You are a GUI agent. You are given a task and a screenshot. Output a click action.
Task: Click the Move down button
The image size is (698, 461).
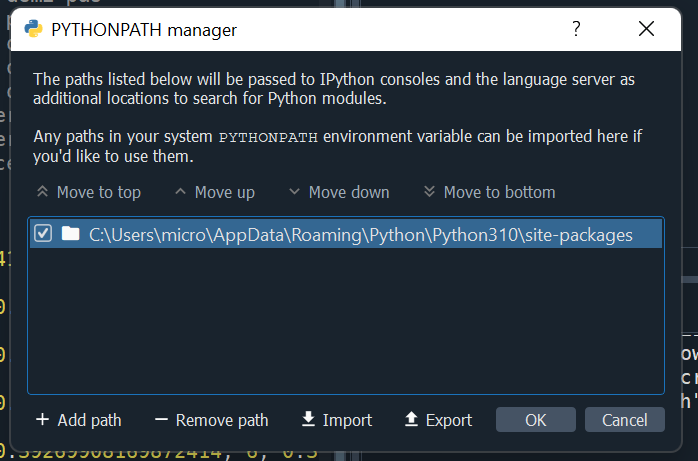pyautogui.click(x=339, y=192)
